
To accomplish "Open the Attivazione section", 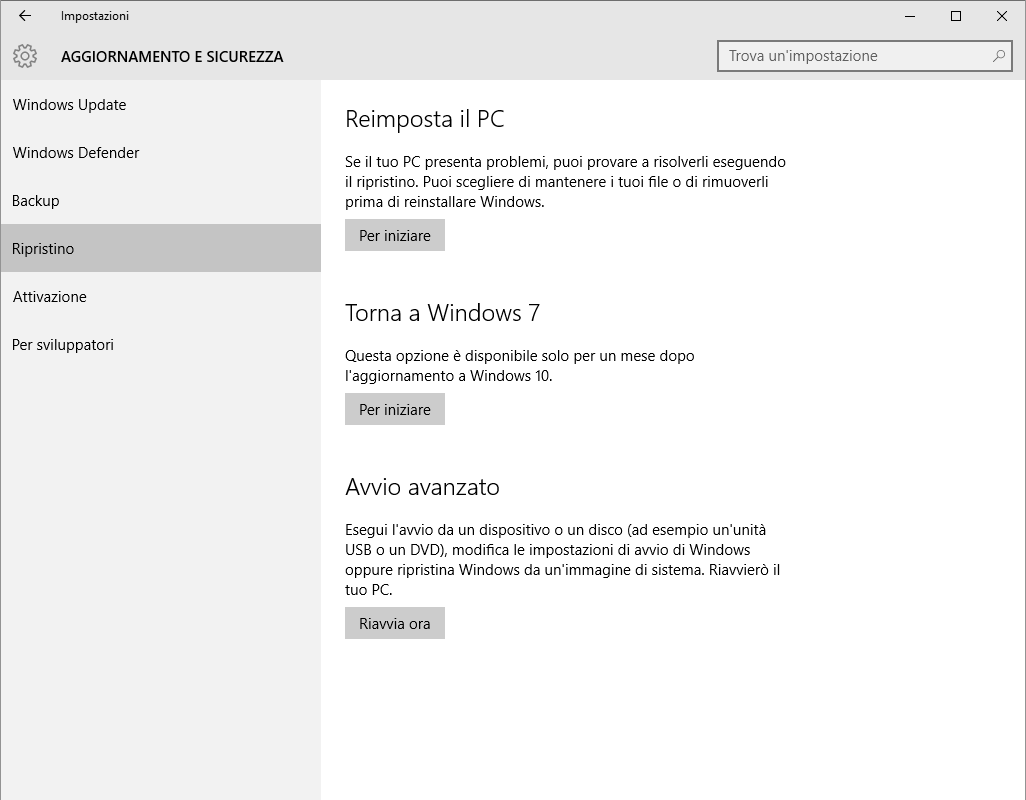I will click(x=160, y=296).
